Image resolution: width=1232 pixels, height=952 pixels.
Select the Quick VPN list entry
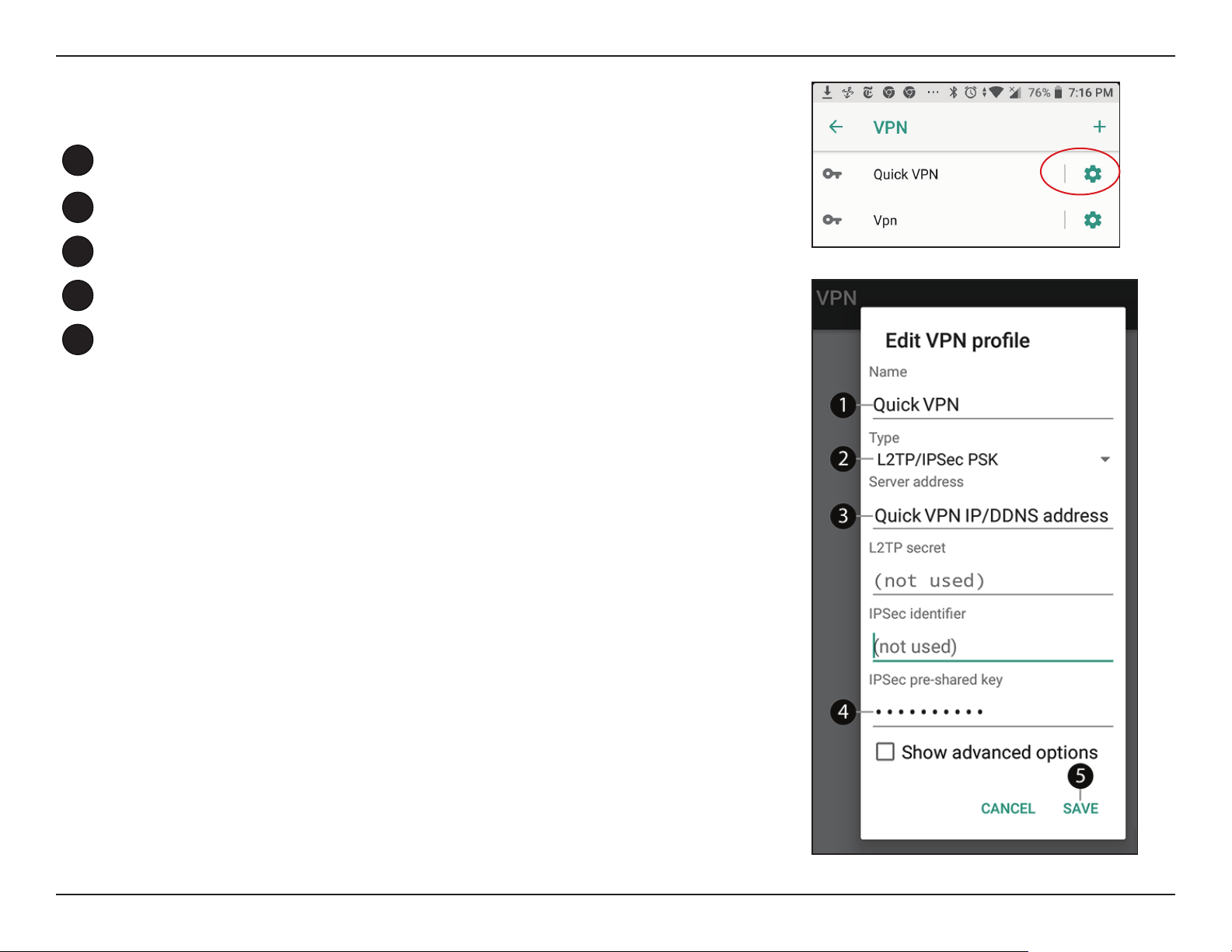tap(940, 174)
